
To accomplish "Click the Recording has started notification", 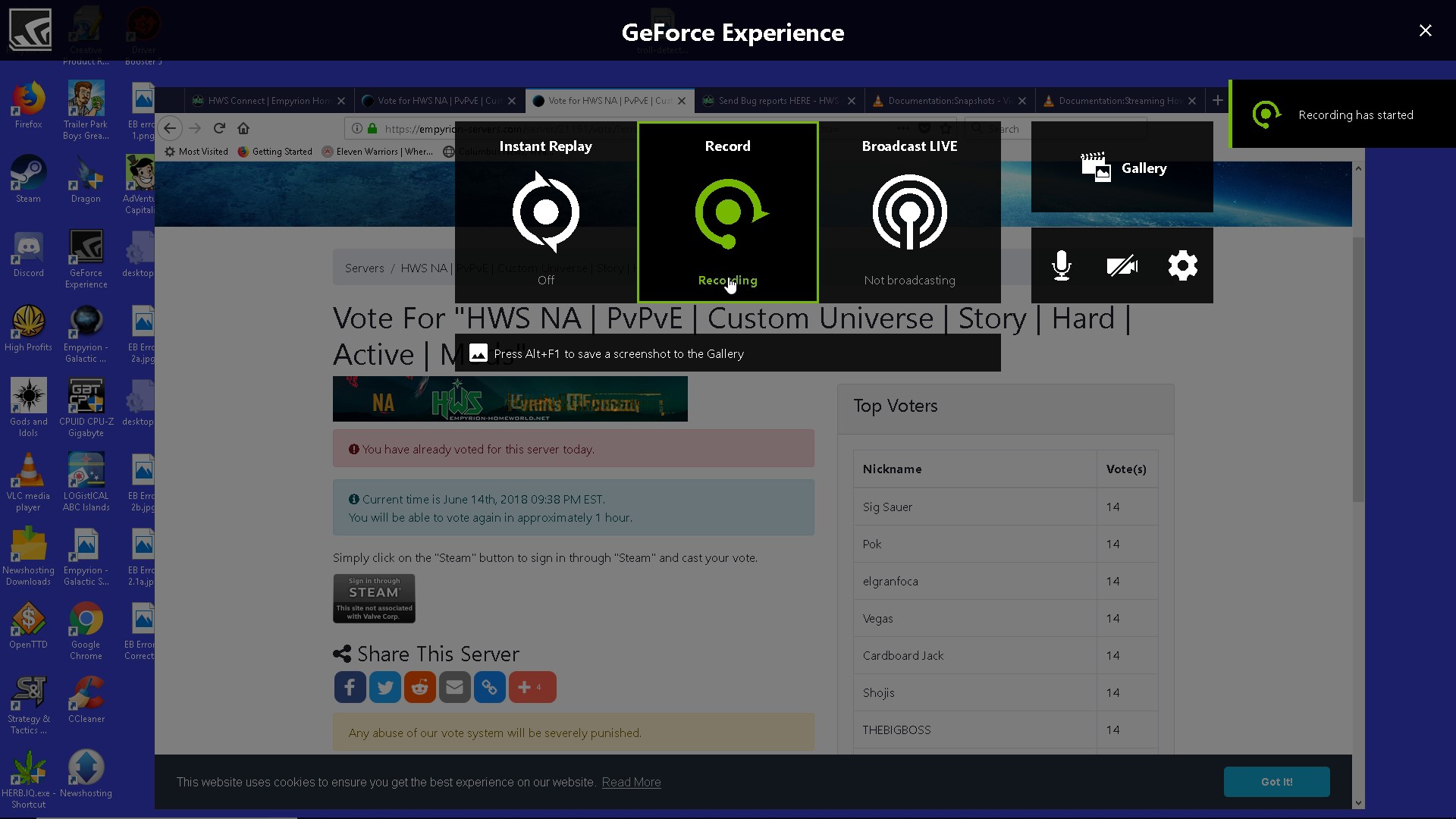I will (x=1343, y=115).
